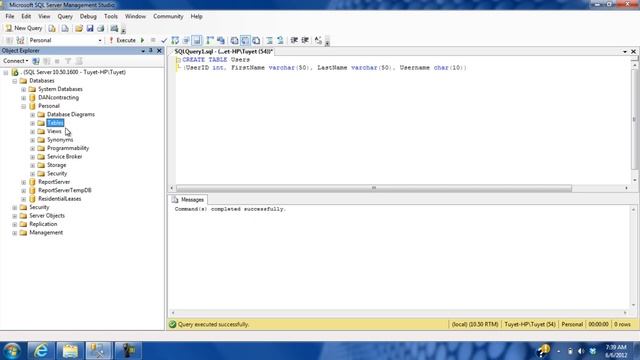Open the available databases dropdown showing Personal
The image size is (640, 360).
click(x=65, y=40)
